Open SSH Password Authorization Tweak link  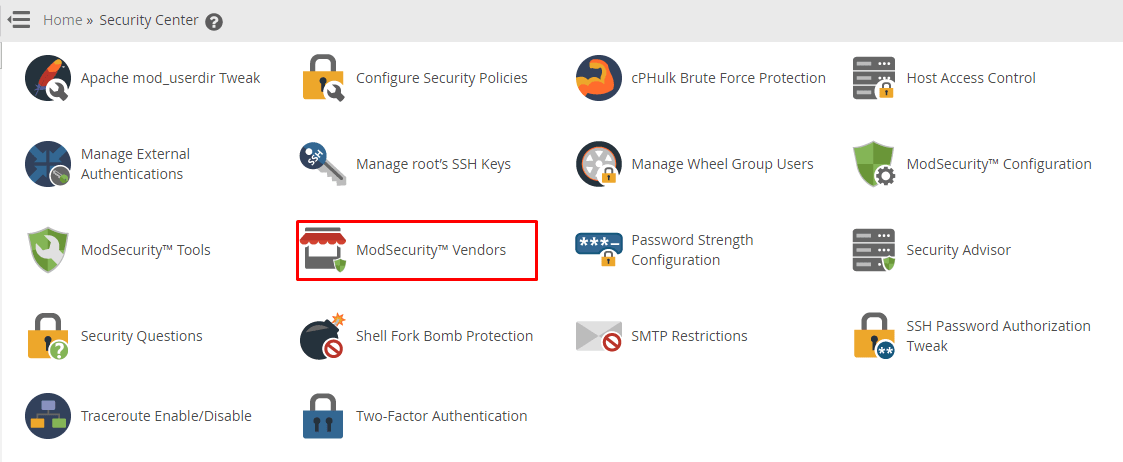998,336
